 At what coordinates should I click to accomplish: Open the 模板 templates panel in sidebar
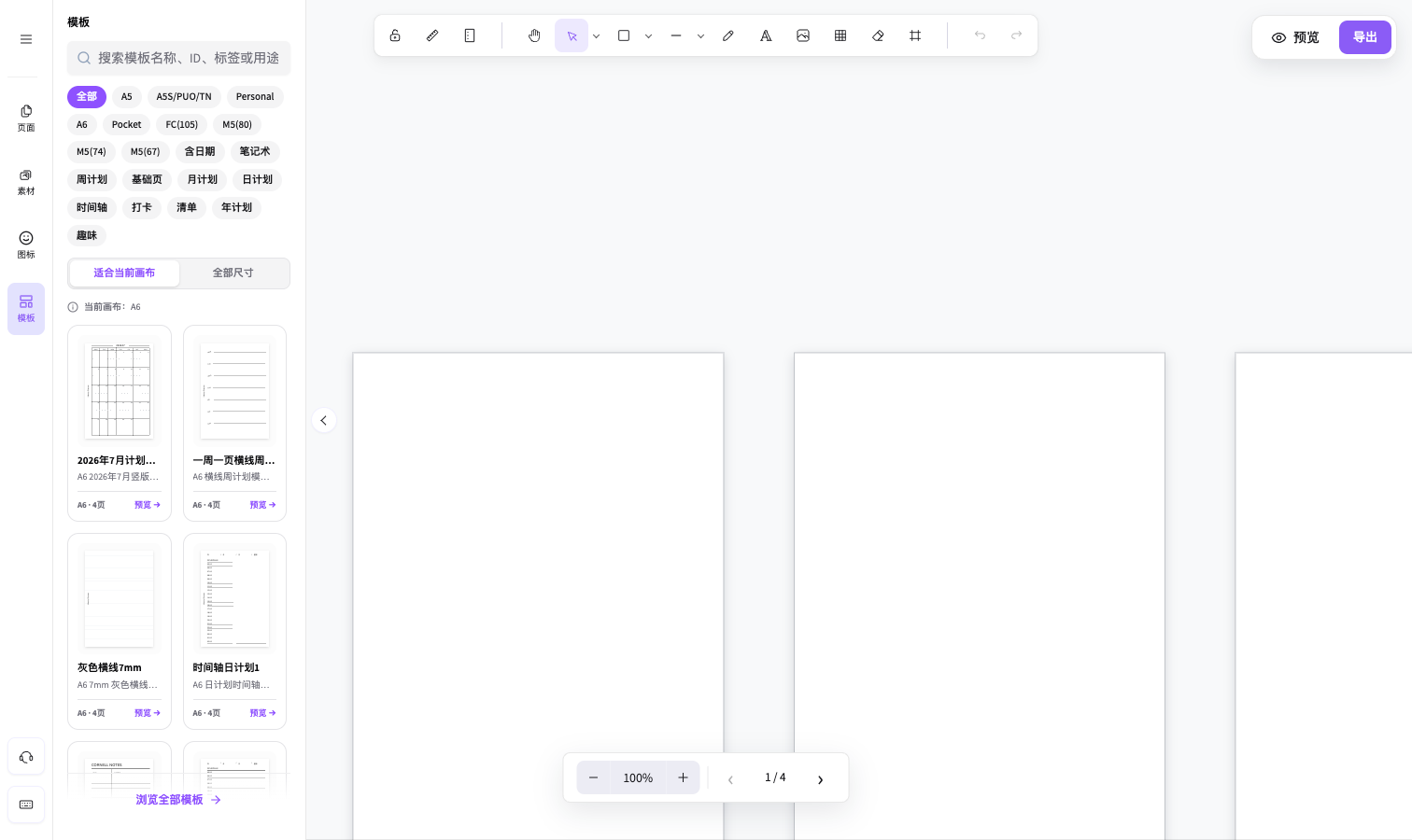26,309
